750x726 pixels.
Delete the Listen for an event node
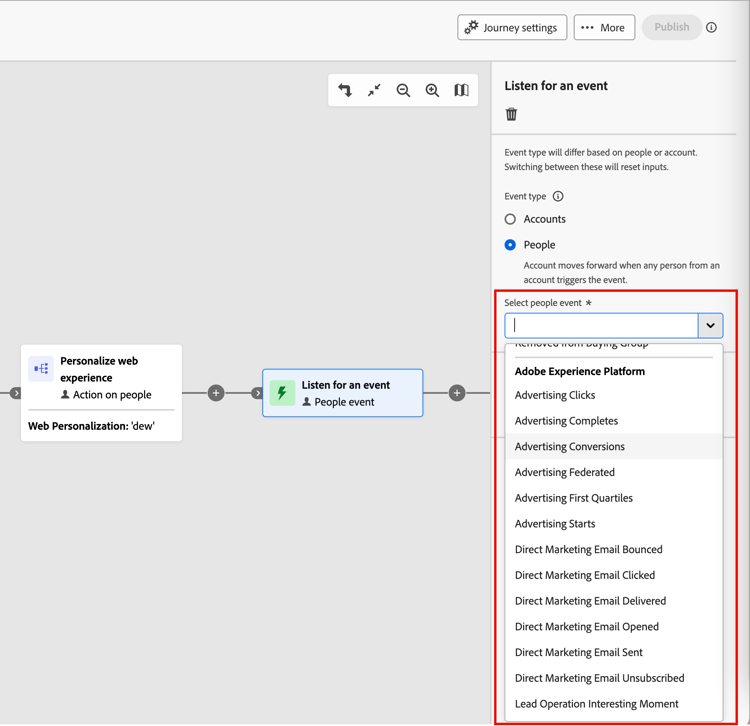(511, 114)
